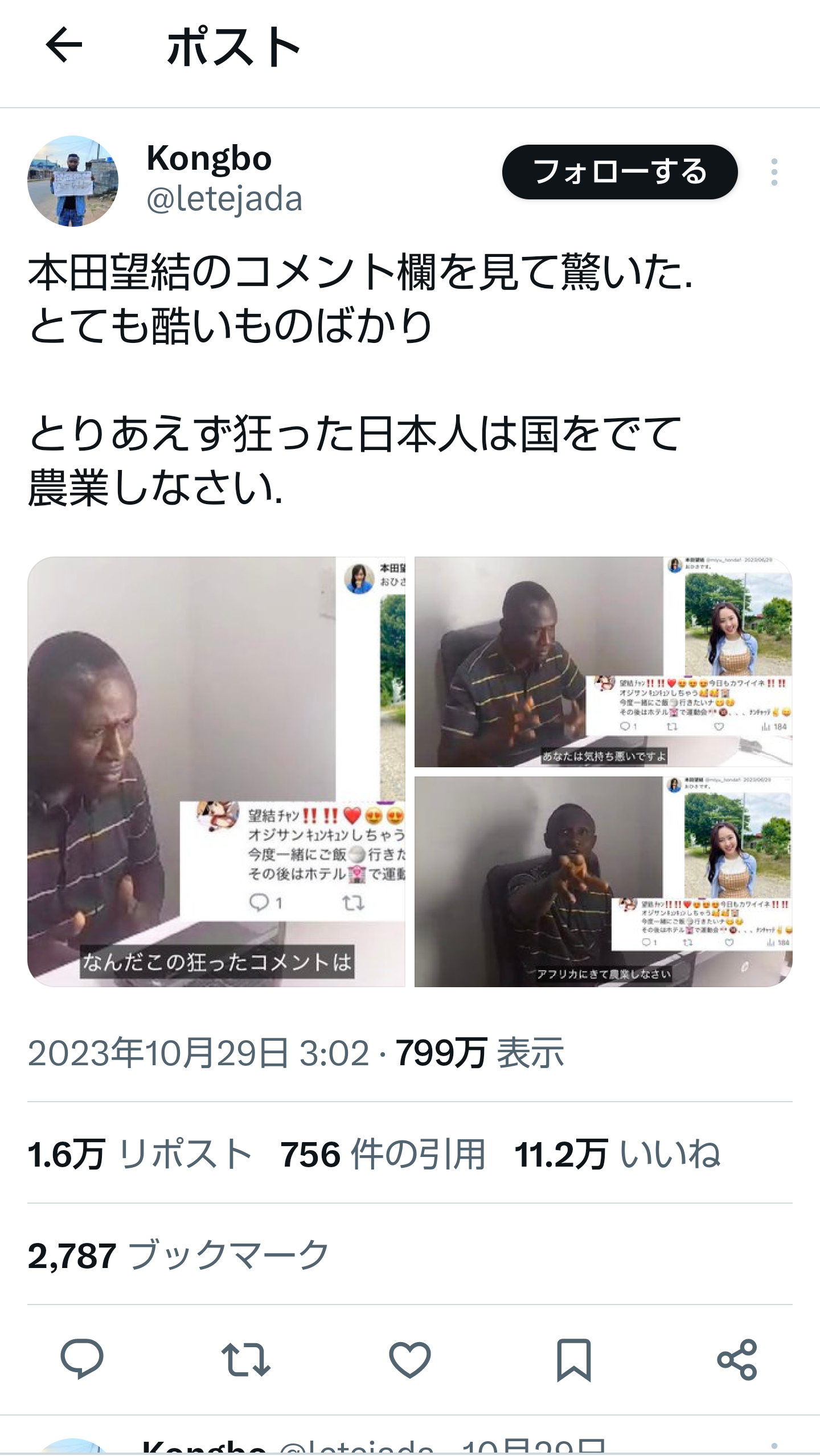This screenshot has height=1456, width=820.
Task: Click the フォローする button
Action: click(x=620, y=172)
